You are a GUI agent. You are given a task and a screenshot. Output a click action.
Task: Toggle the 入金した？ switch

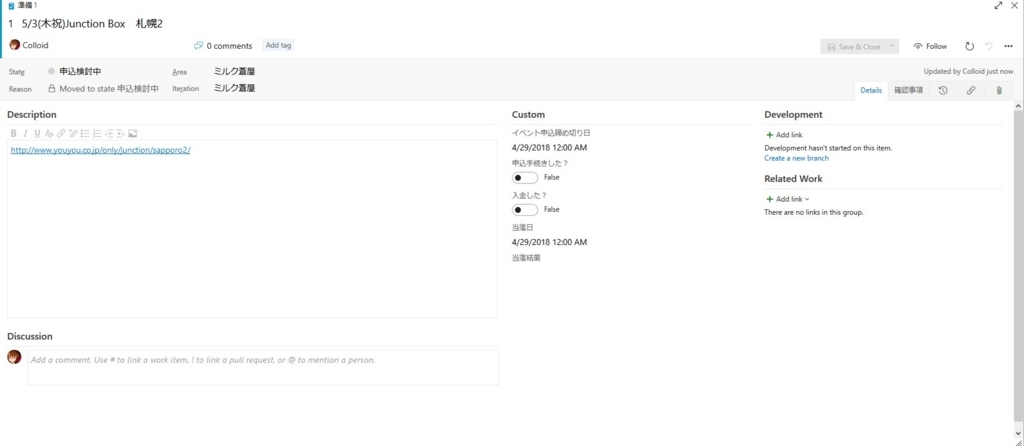pos(525,210)
